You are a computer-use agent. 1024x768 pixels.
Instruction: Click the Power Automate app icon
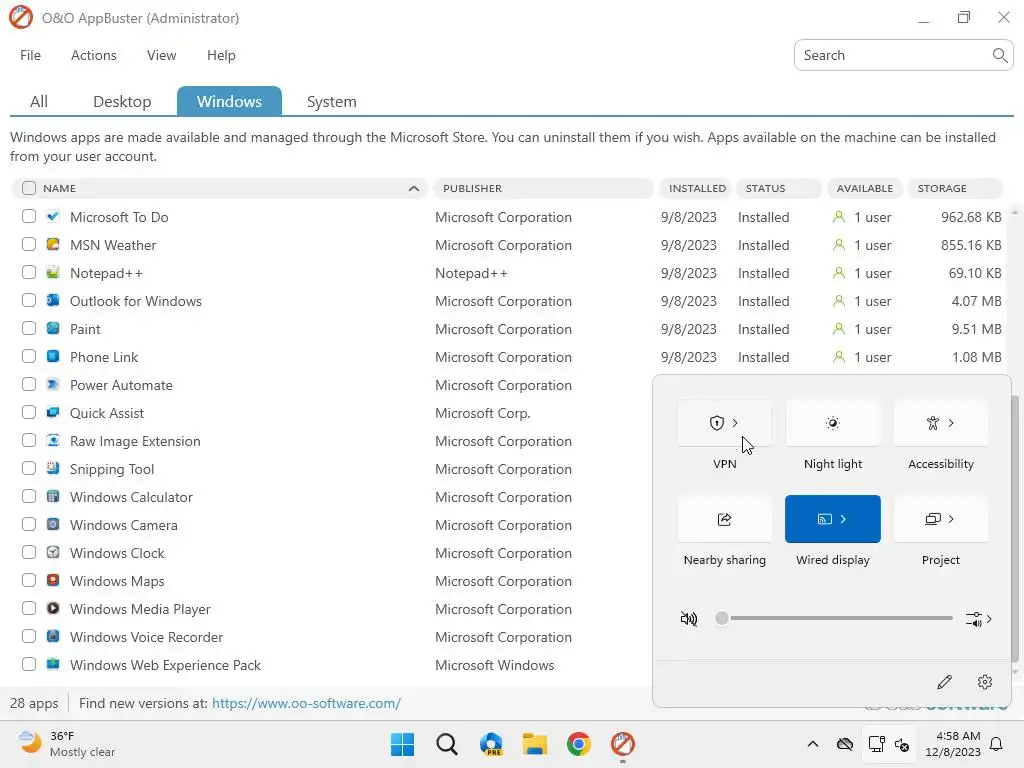[x=53, y=385]
